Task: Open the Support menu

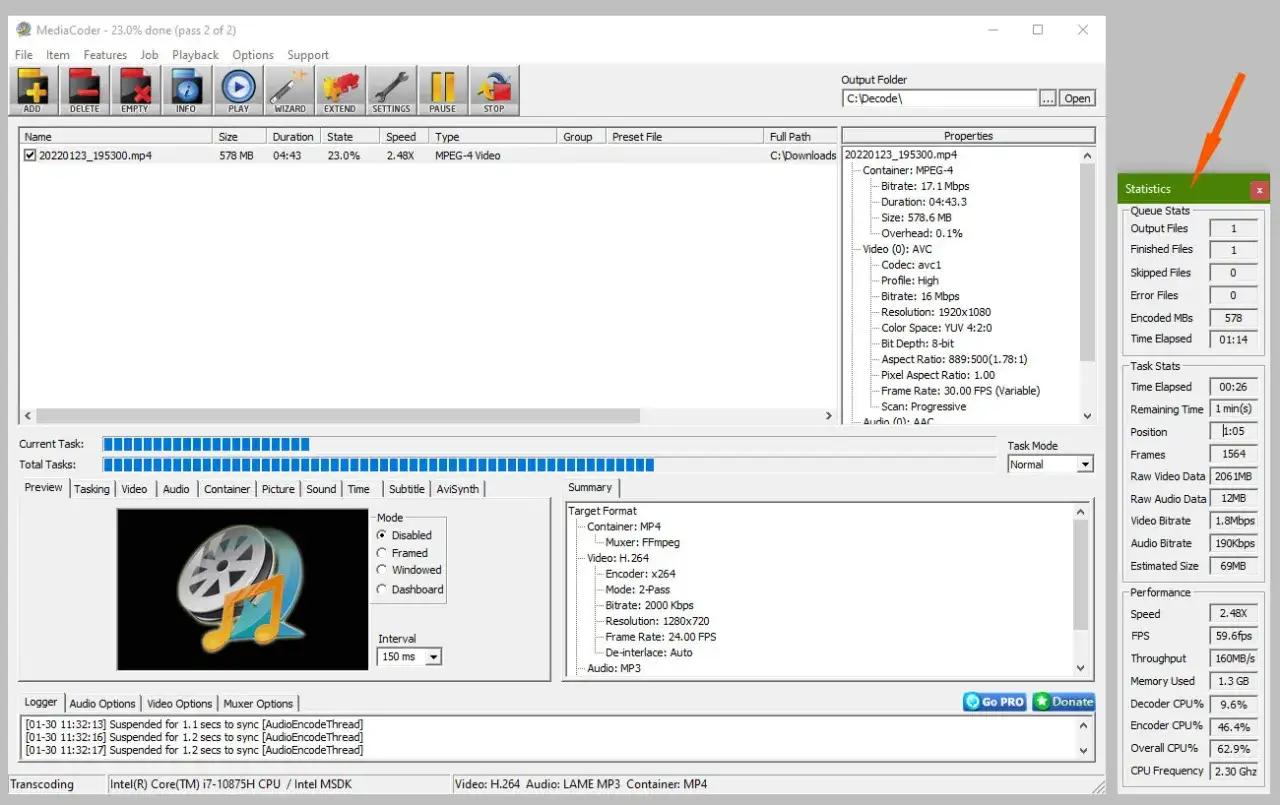Action: 308,55
